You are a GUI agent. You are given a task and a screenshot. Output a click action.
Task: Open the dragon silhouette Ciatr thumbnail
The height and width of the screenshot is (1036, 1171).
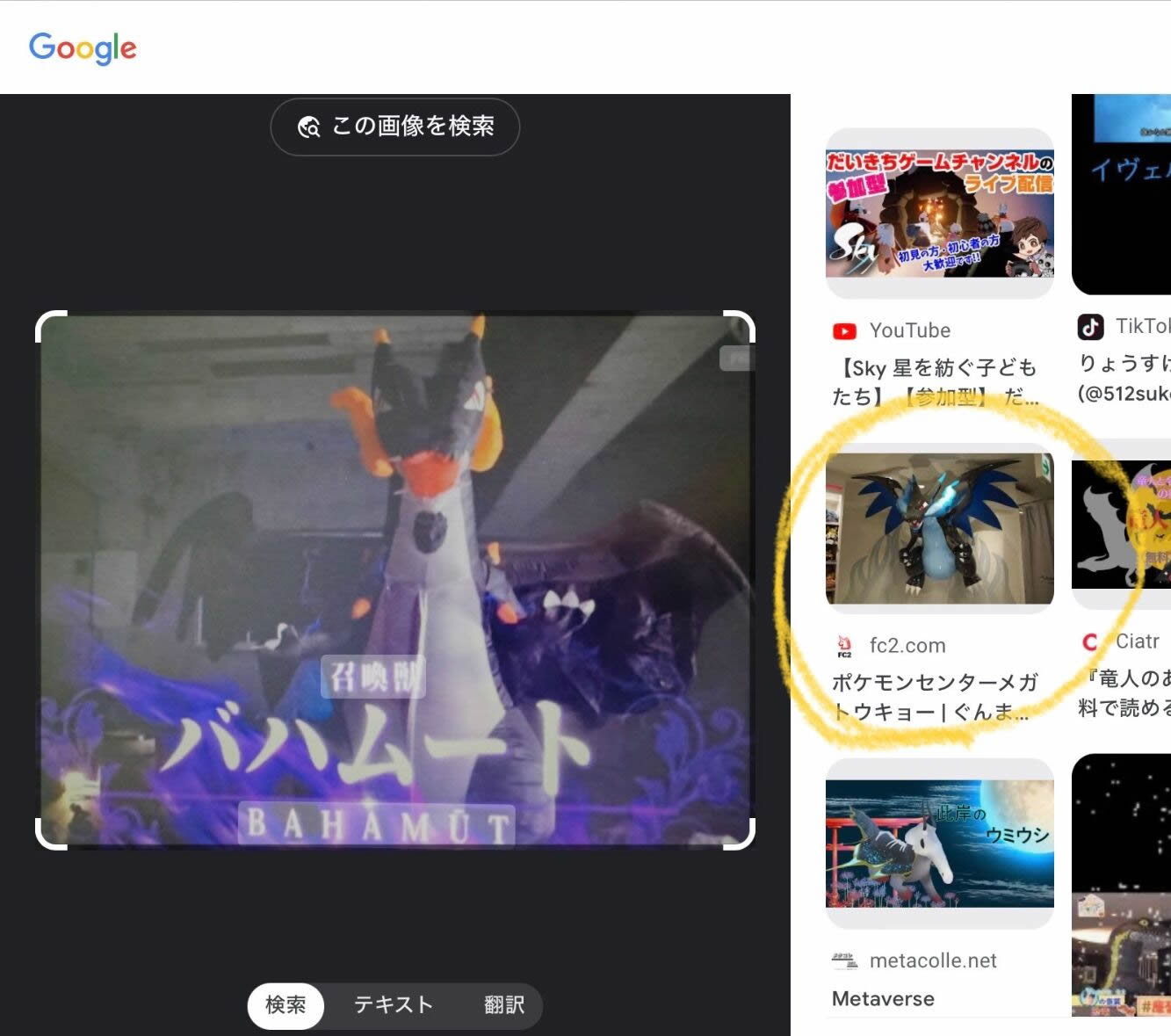[x=1121, y=525]
